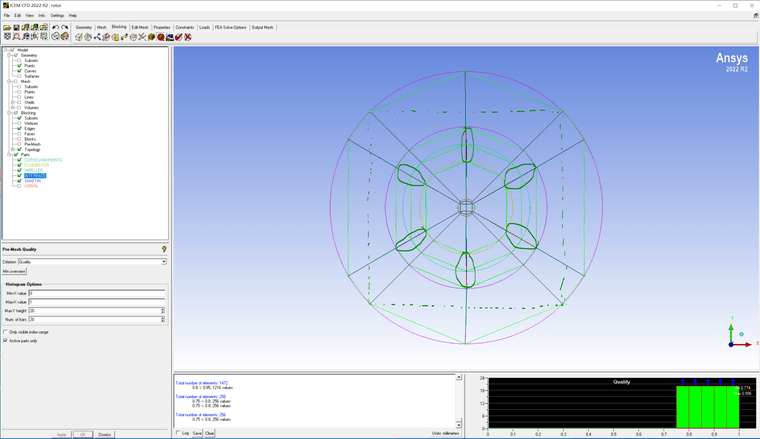Click the Delete Block red X icon

(x=188, y=37)
